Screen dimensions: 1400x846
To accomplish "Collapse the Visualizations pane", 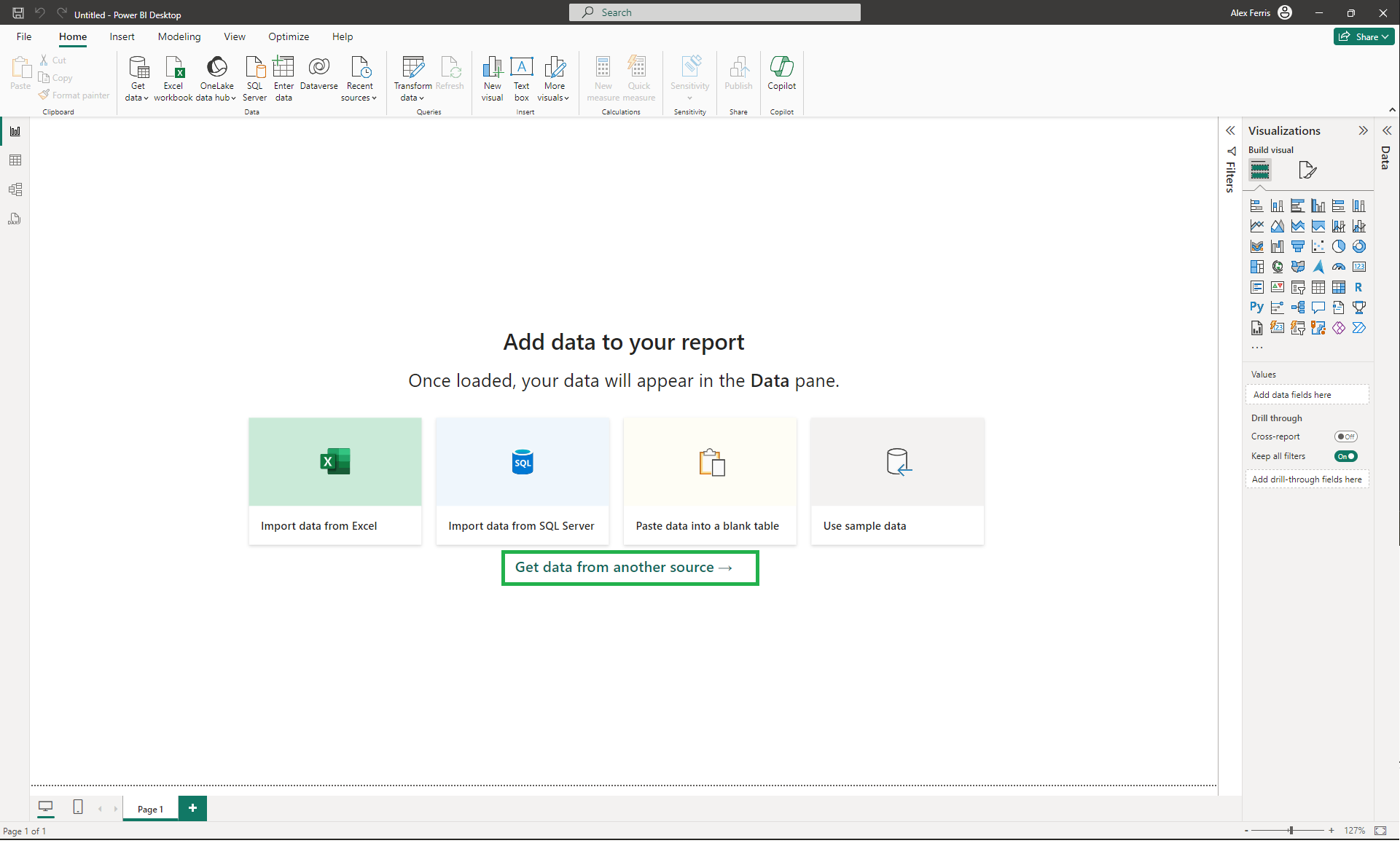I will (1363, 130).
